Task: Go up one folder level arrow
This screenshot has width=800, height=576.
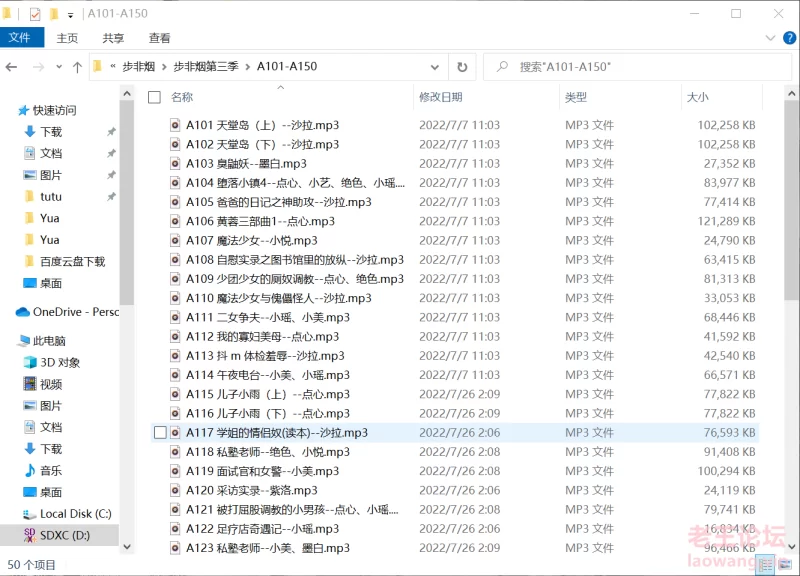Action: click(77, 67)
